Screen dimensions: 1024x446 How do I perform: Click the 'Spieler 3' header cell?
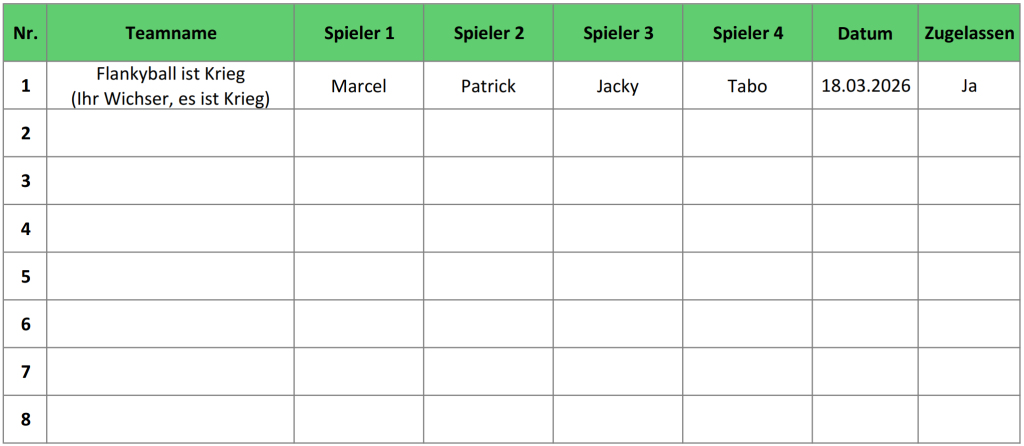(x=618, y=33)
